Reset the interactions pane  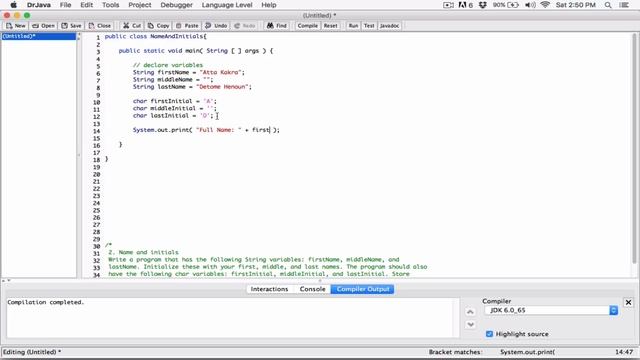tap(331, 26)
